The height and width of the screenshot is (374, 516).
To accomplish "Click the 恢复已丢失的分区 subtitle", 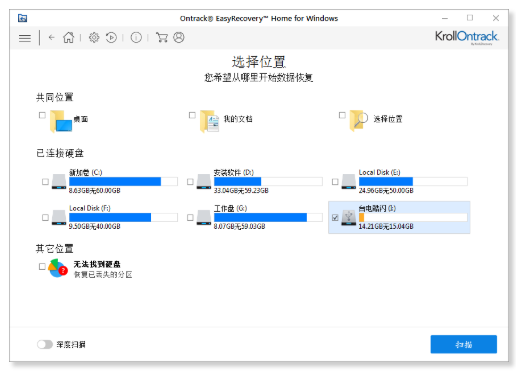I will (103, 275).
